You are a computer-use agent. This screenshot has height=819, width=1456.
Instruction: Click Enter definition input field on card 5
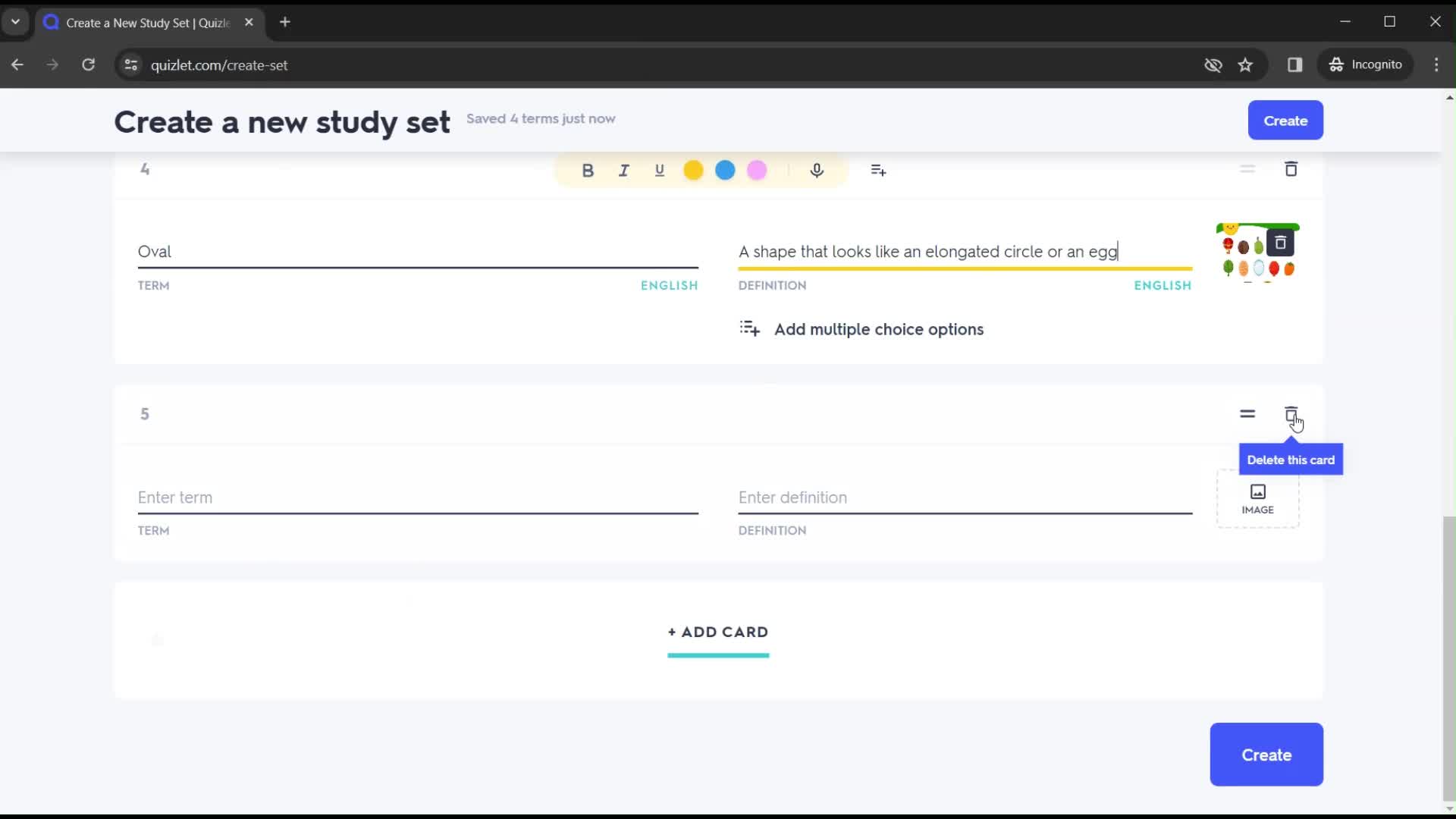point(966,497)
